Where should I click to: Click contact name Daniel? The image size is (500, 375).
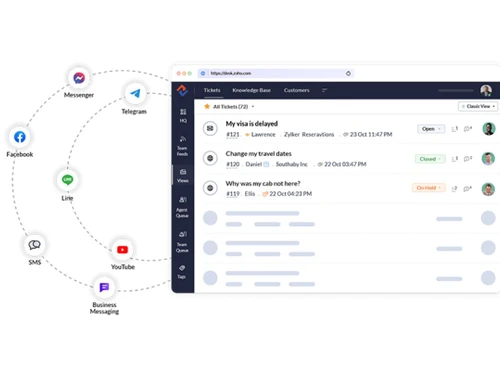point(253,164)
